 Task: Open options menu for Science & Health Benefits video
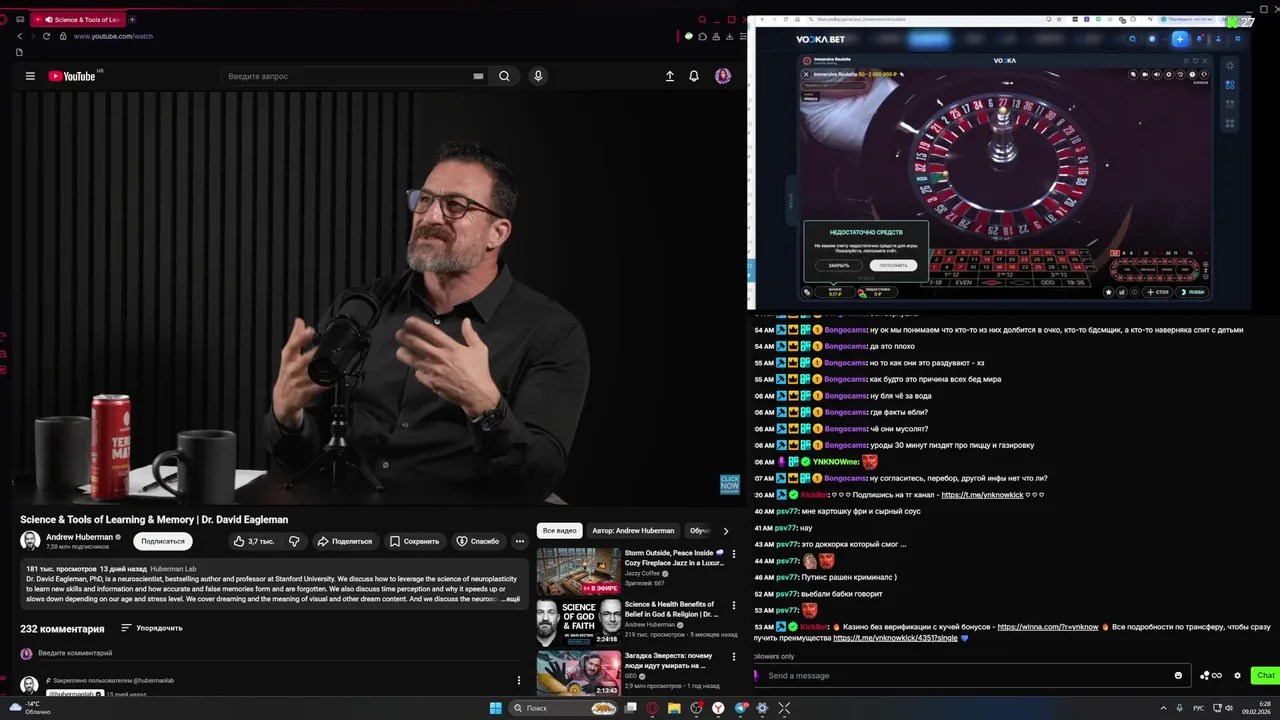pyautogui.click(x=734, y=606)
